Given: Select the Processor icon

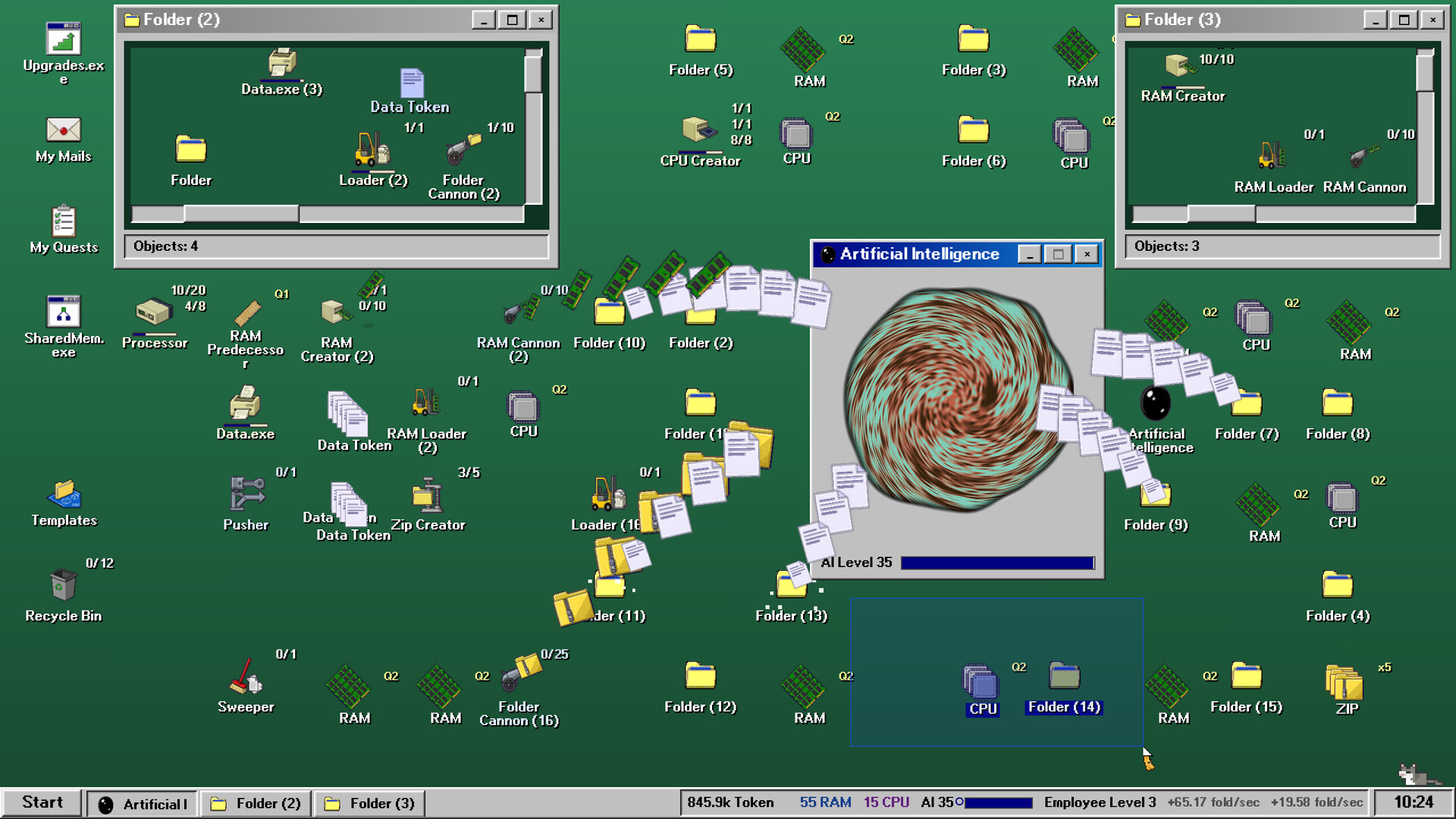Looking at the screenshot, I should tap(155, 312).
